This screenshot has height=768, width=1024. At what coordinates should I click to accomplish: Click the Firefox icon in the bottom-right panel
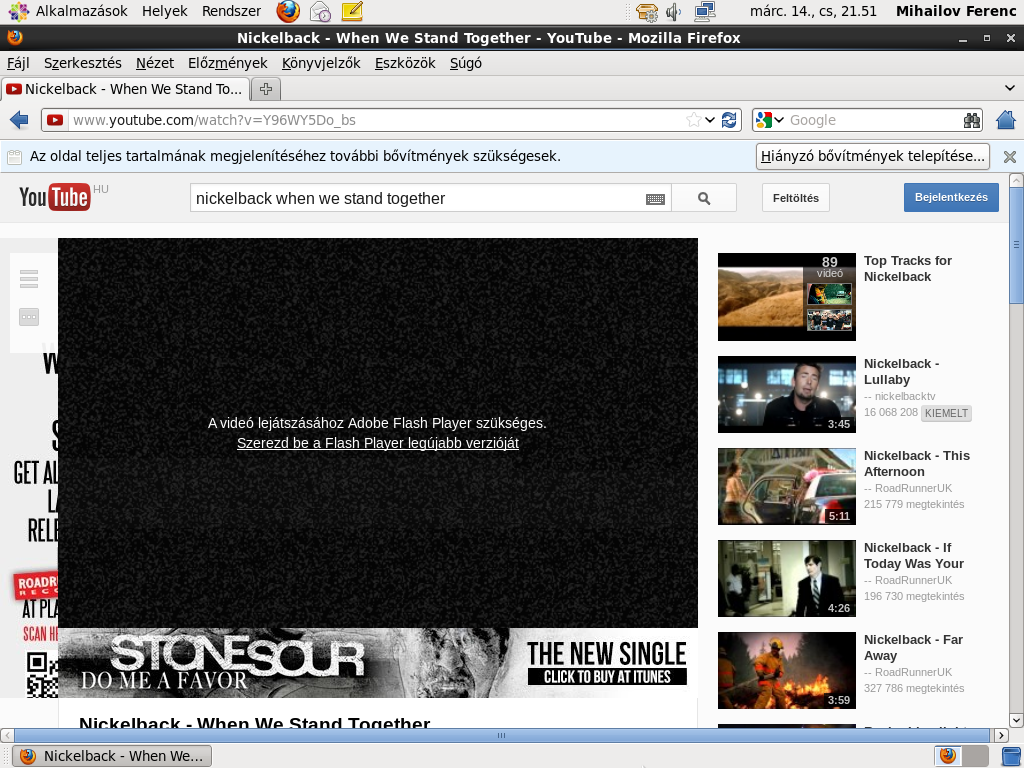(x=948, y=756)
